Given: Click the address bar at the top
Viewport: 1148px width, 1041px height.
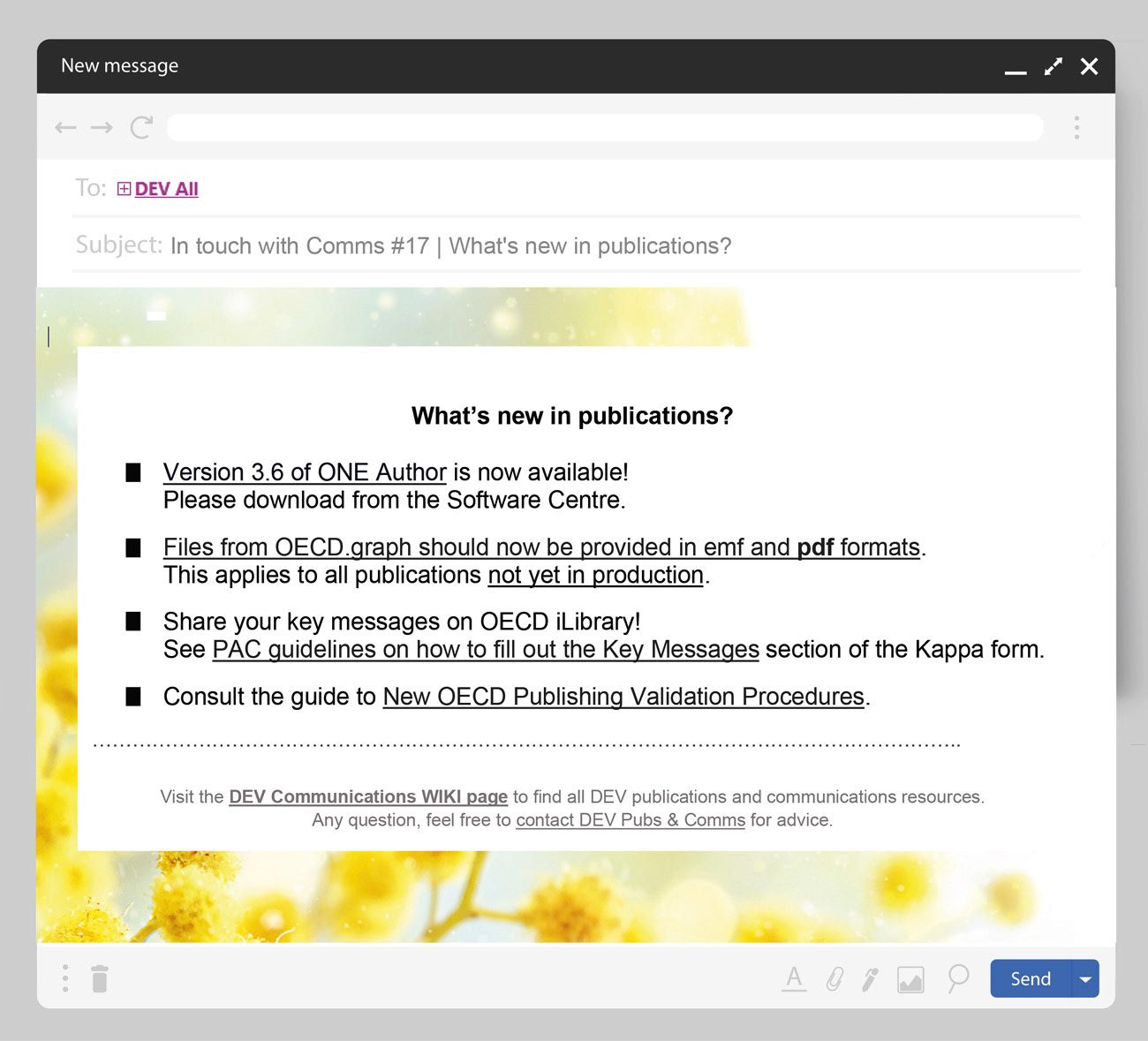Looking at the screenshot, I should [605, 127].
